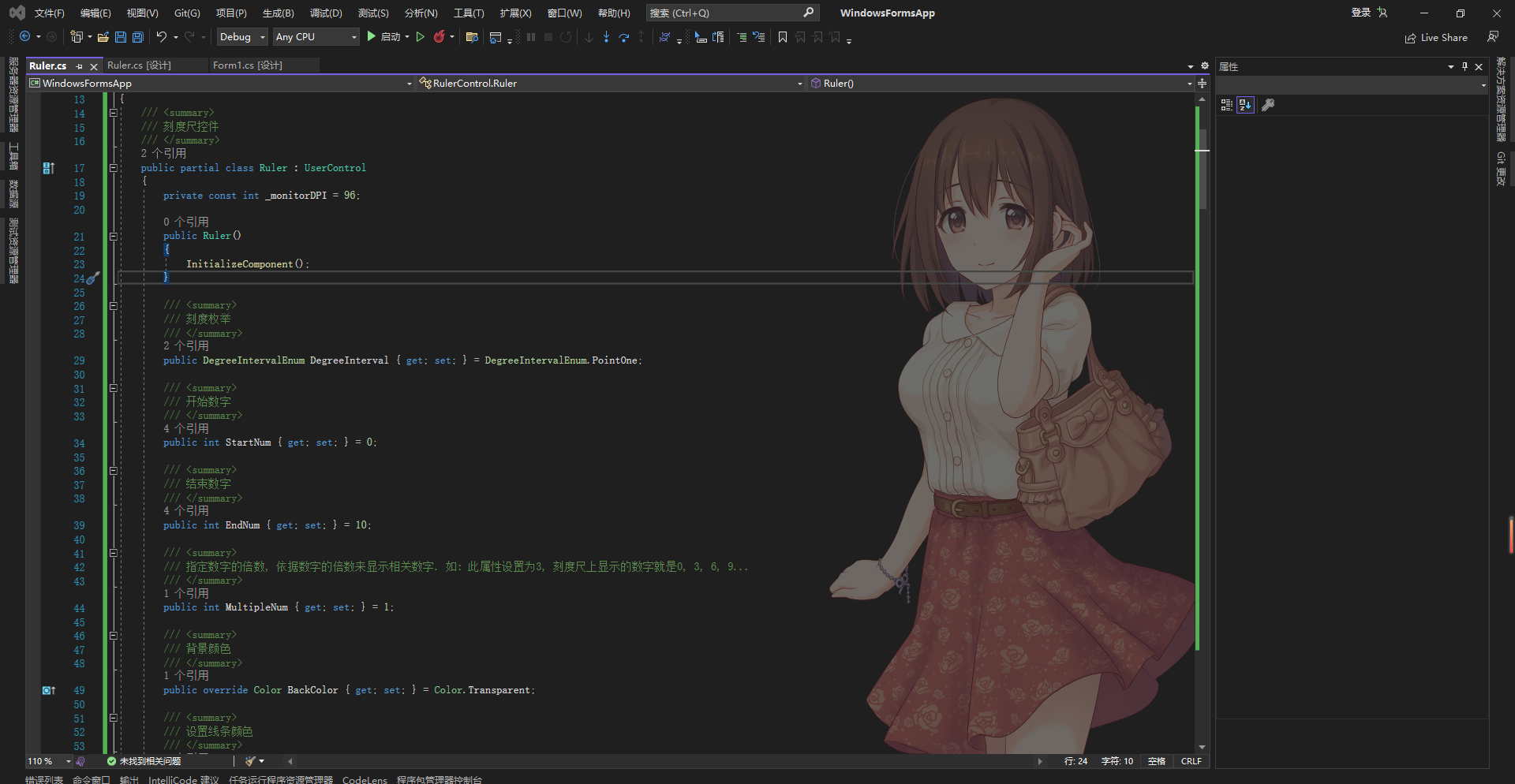Open the Any CPU platform dropdown
Viewport: 1515px width, 784px height.
(x=316, y=37)
